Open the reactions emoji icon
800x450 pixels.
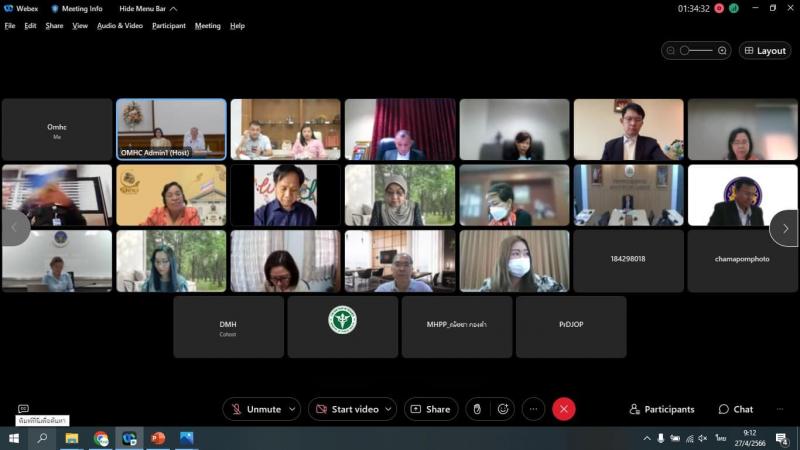pos(503,409)
